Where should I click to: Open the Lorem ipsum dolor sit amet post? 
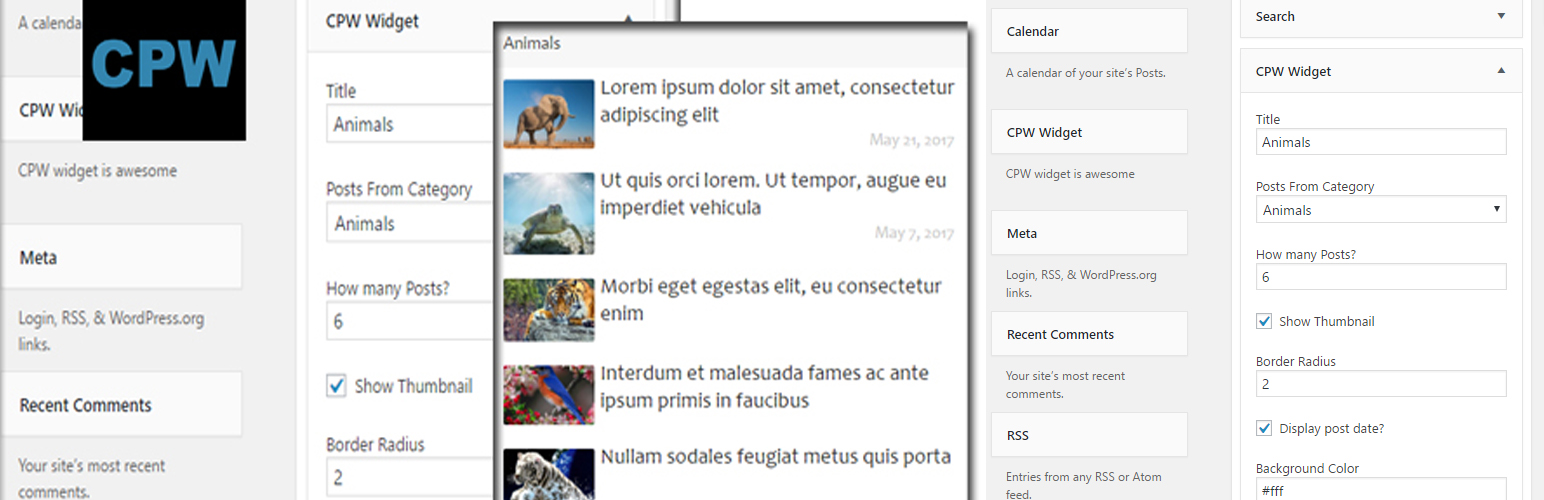point(777,101)
